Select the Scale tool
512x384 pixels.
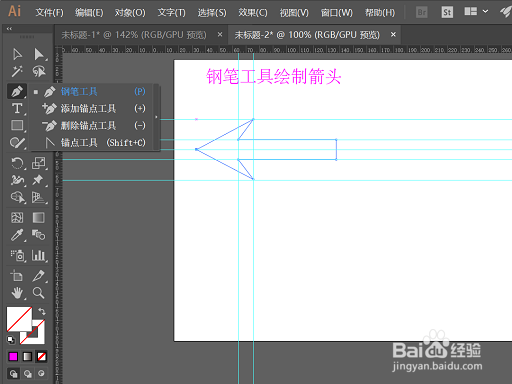[39, 163]
